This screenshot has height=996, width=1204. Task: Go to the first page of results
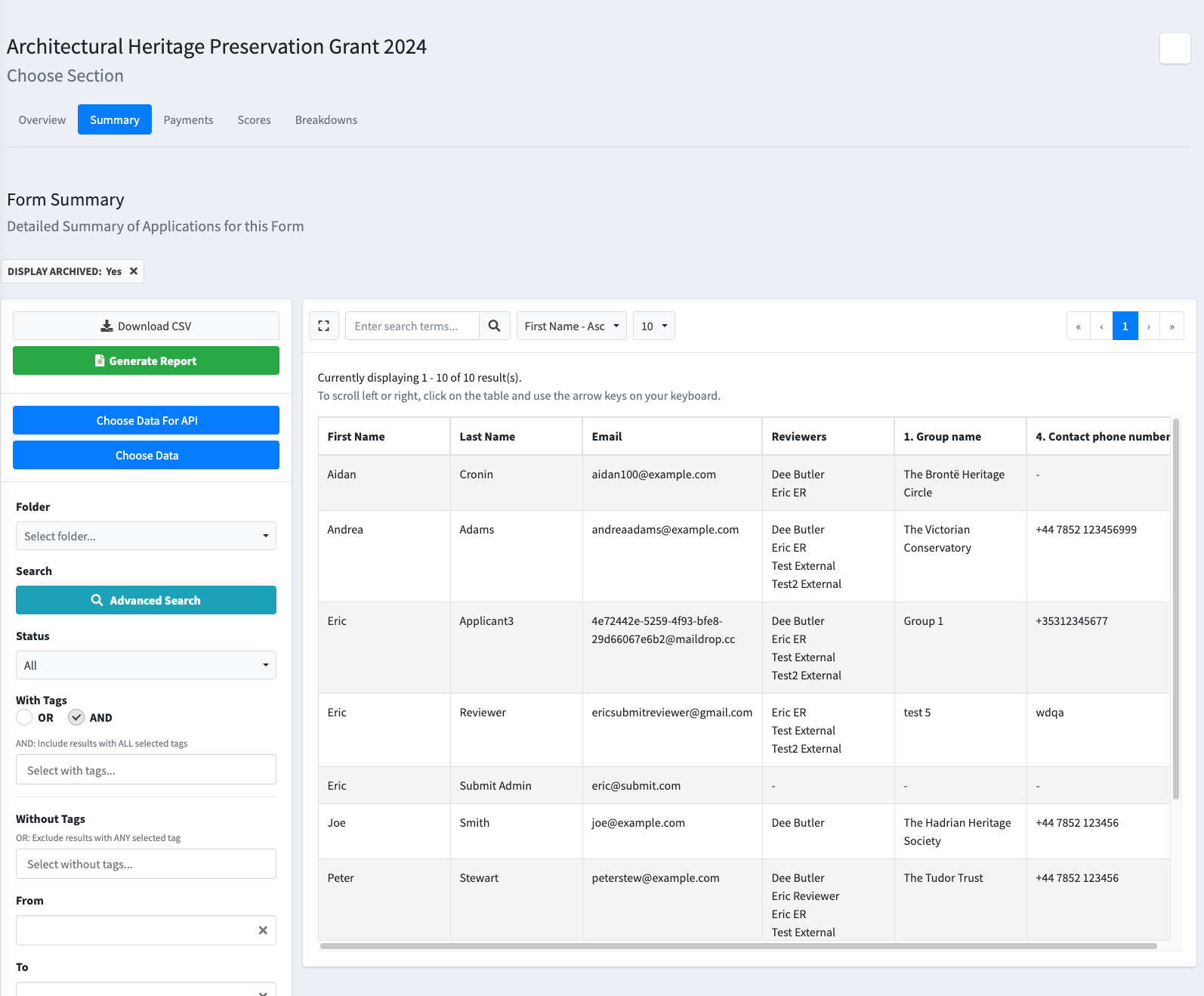point(1078,326)
